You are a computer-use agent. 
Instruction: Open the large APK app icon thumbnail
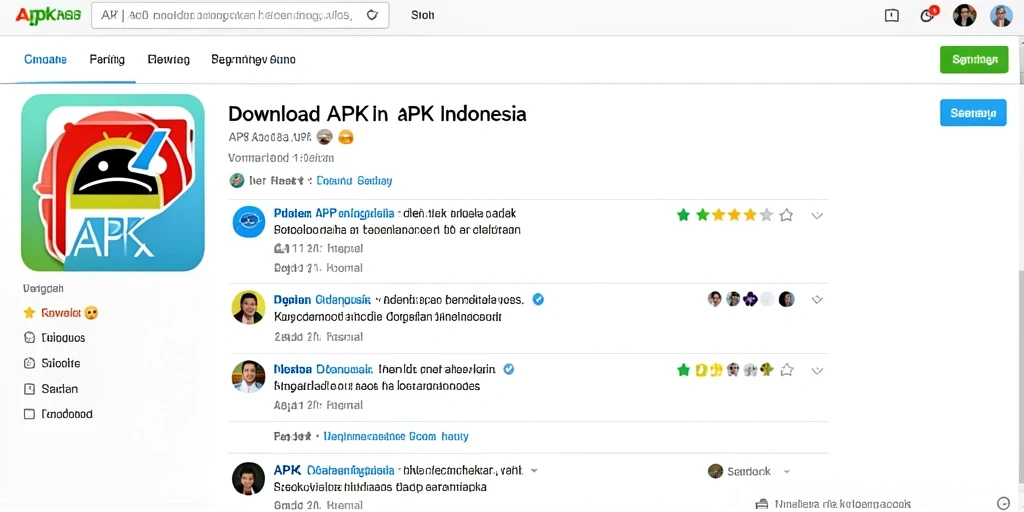tap(113, 182)
